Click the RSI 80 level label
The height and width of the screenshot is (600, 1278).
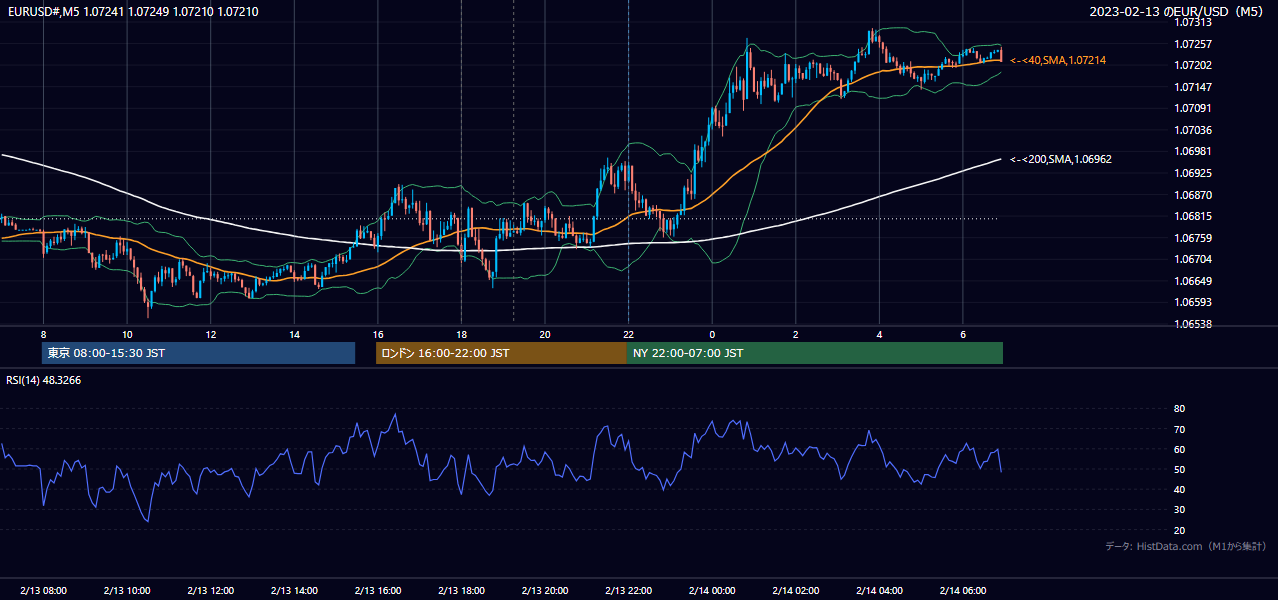click(1179, 409)
